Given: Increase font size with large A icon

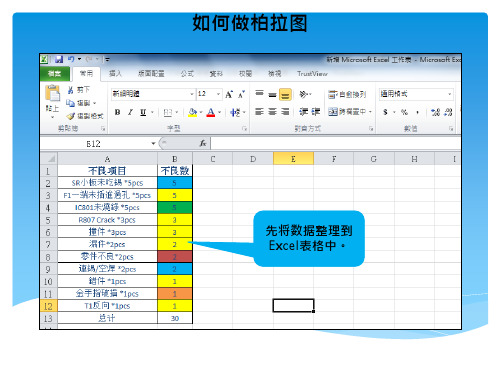Looking at the screenshot, I should 229,94.
